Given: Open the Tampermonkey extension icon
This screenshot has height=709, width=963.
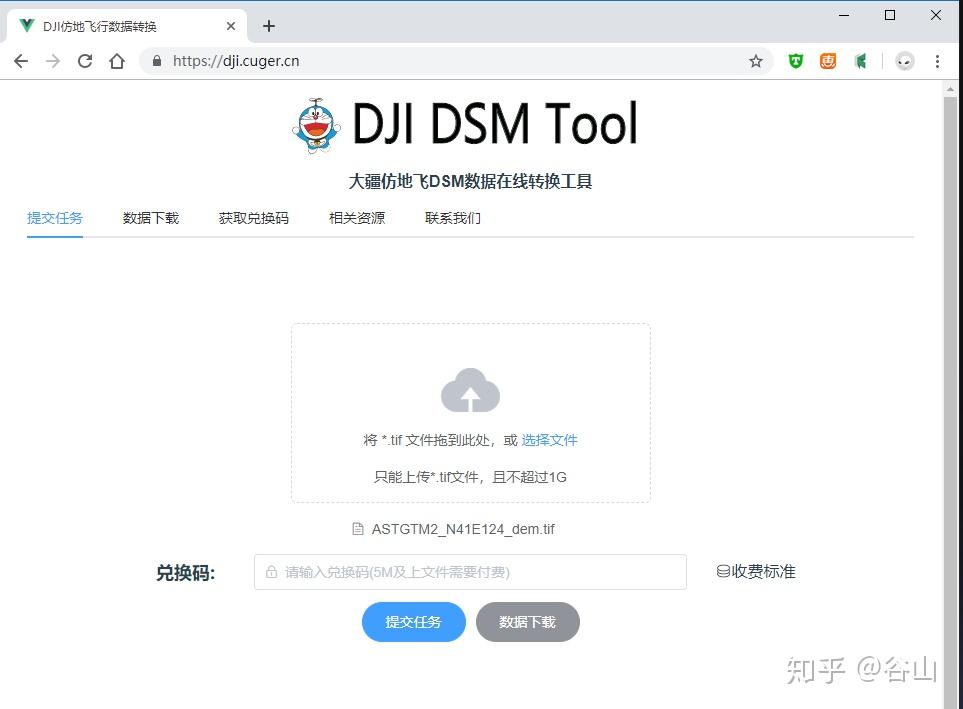Looking at the screenshot, I should tap(794, 61).
